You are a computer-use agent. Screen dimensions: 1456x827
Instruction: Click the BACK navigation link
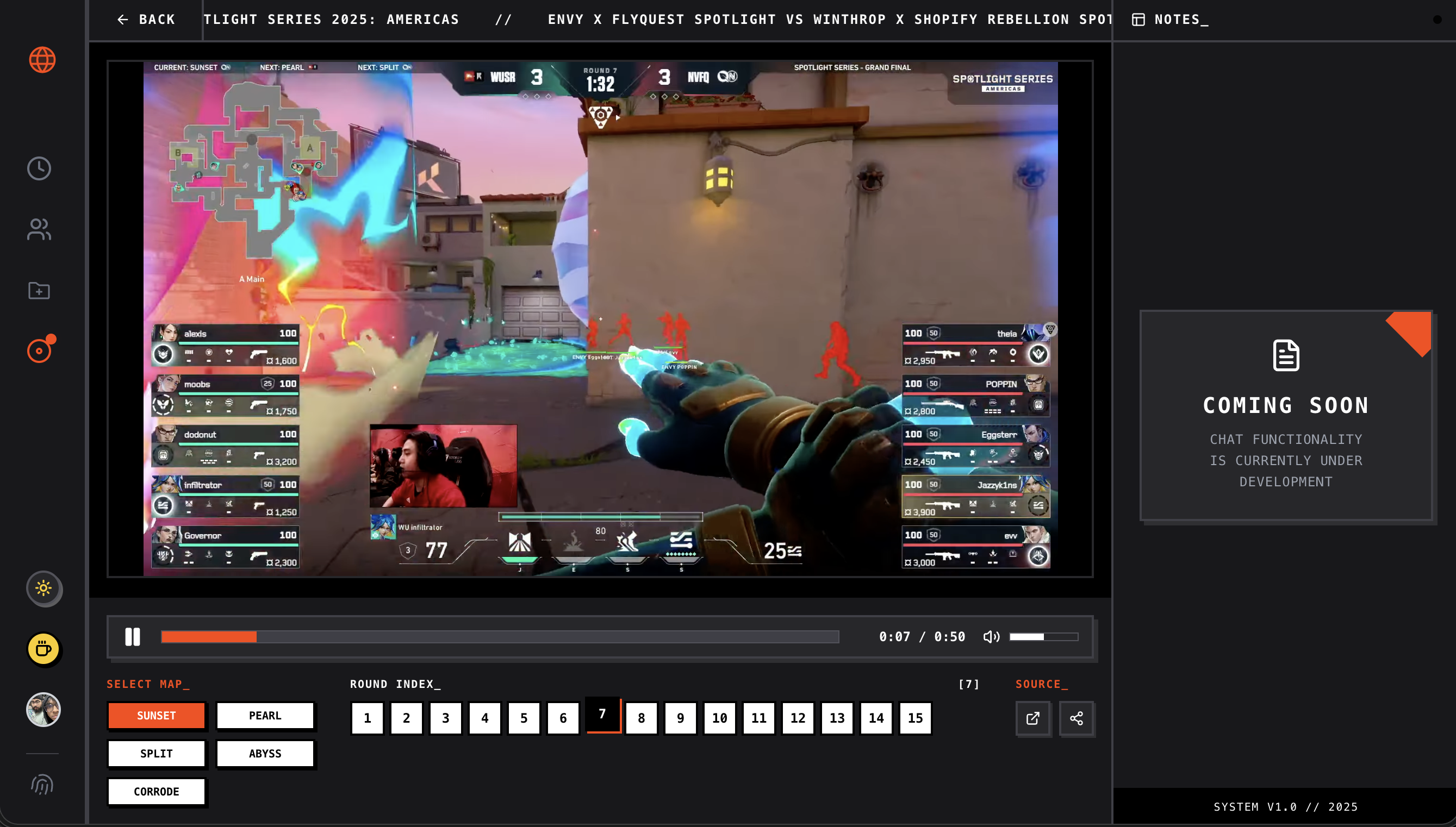tap(148, 20)
